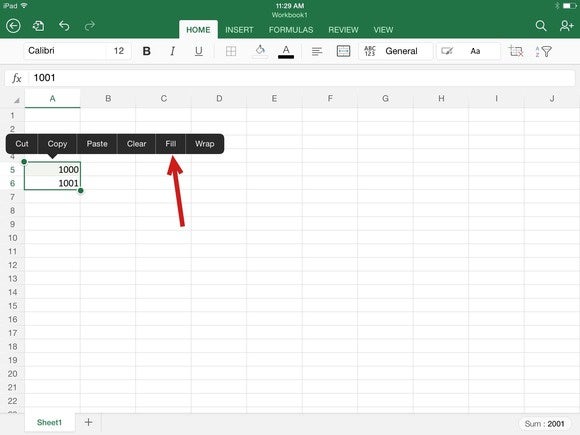Choose Copy in the context menu

pos(57,144)
